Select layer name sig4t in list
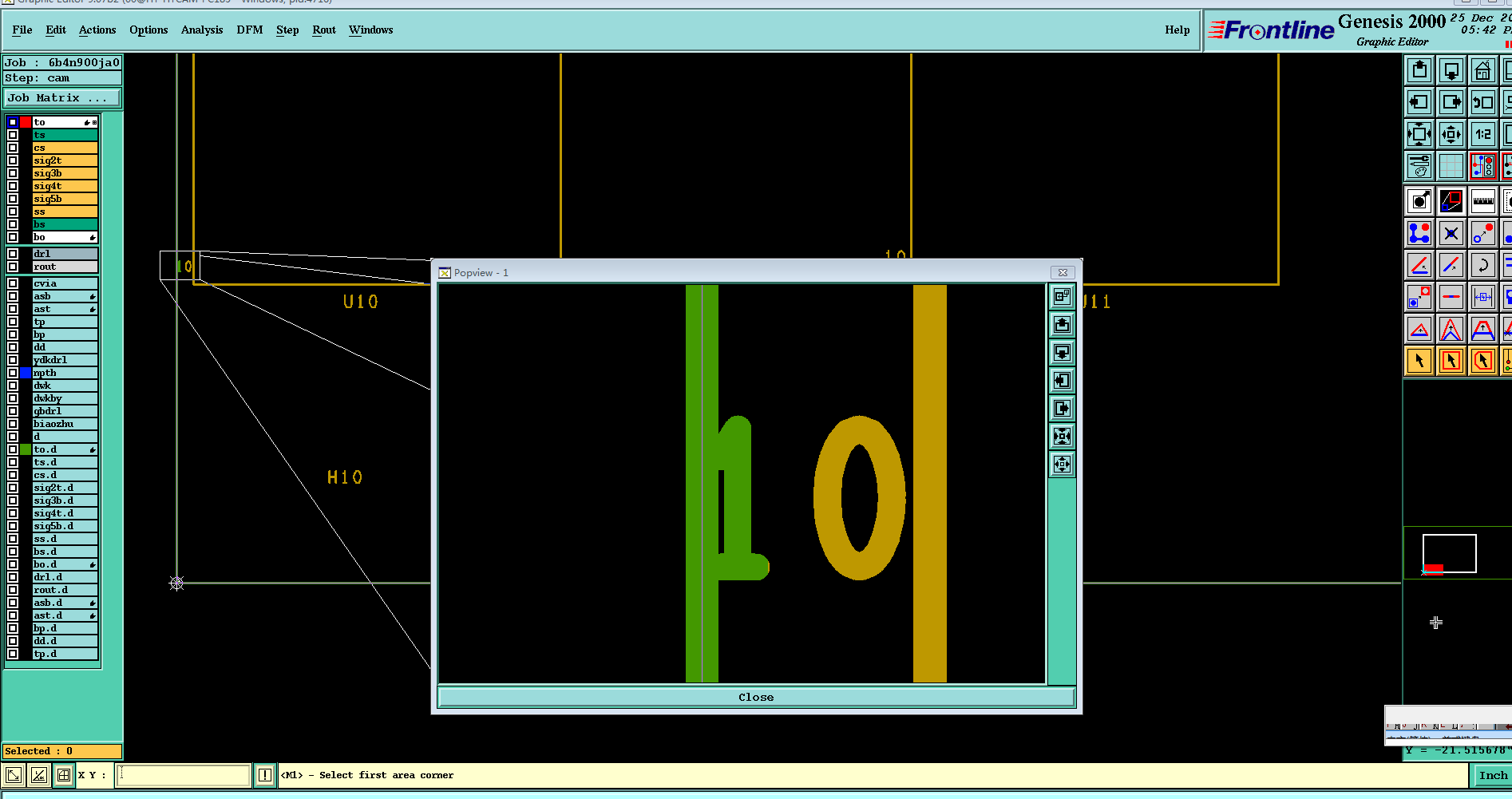Image resolution: width=1512 pixels, height=799 pixels. (x=65, y=186)
